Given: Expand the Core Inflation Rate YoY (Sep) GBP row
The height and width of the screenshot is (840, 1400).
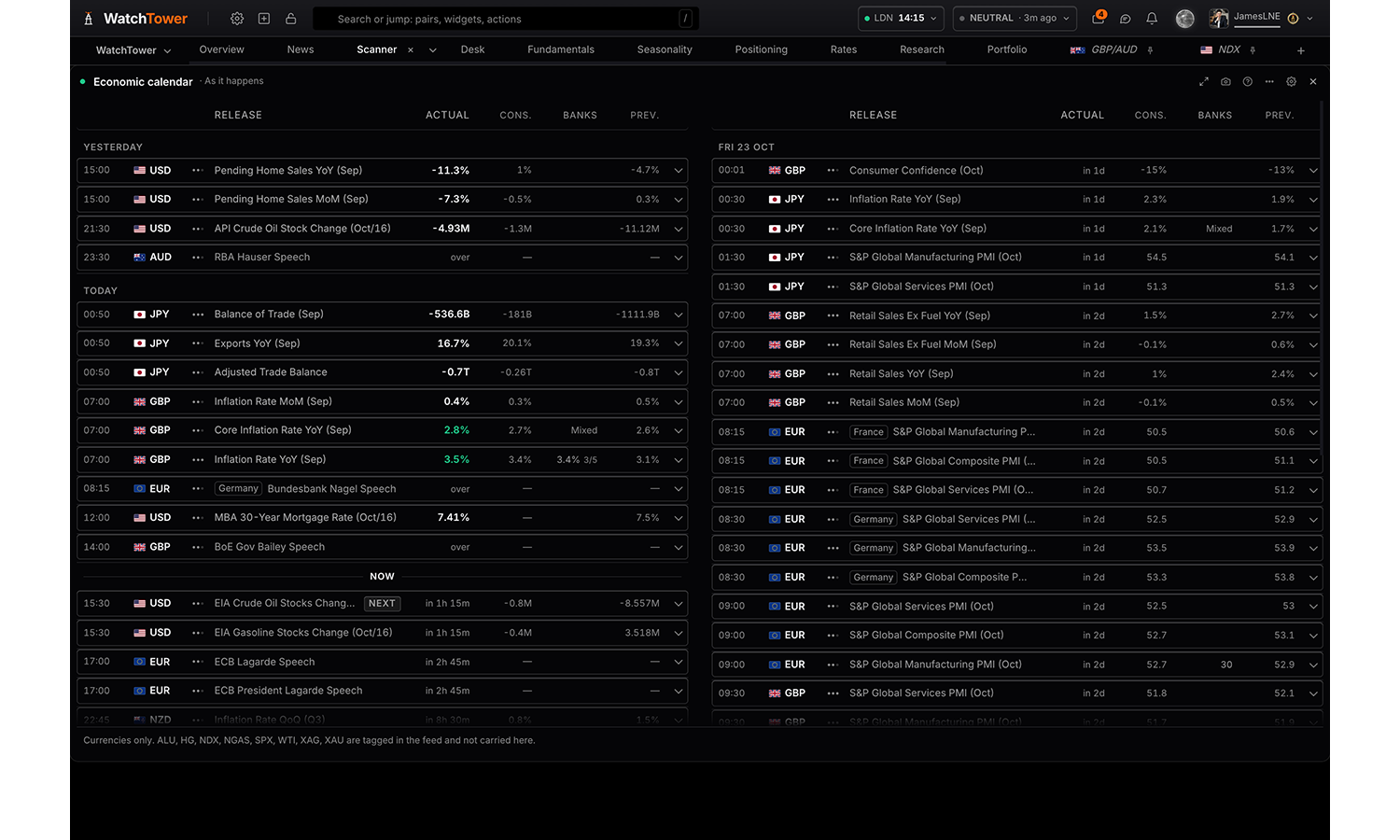Looking at the screenshot, I should tap(679, 430).
